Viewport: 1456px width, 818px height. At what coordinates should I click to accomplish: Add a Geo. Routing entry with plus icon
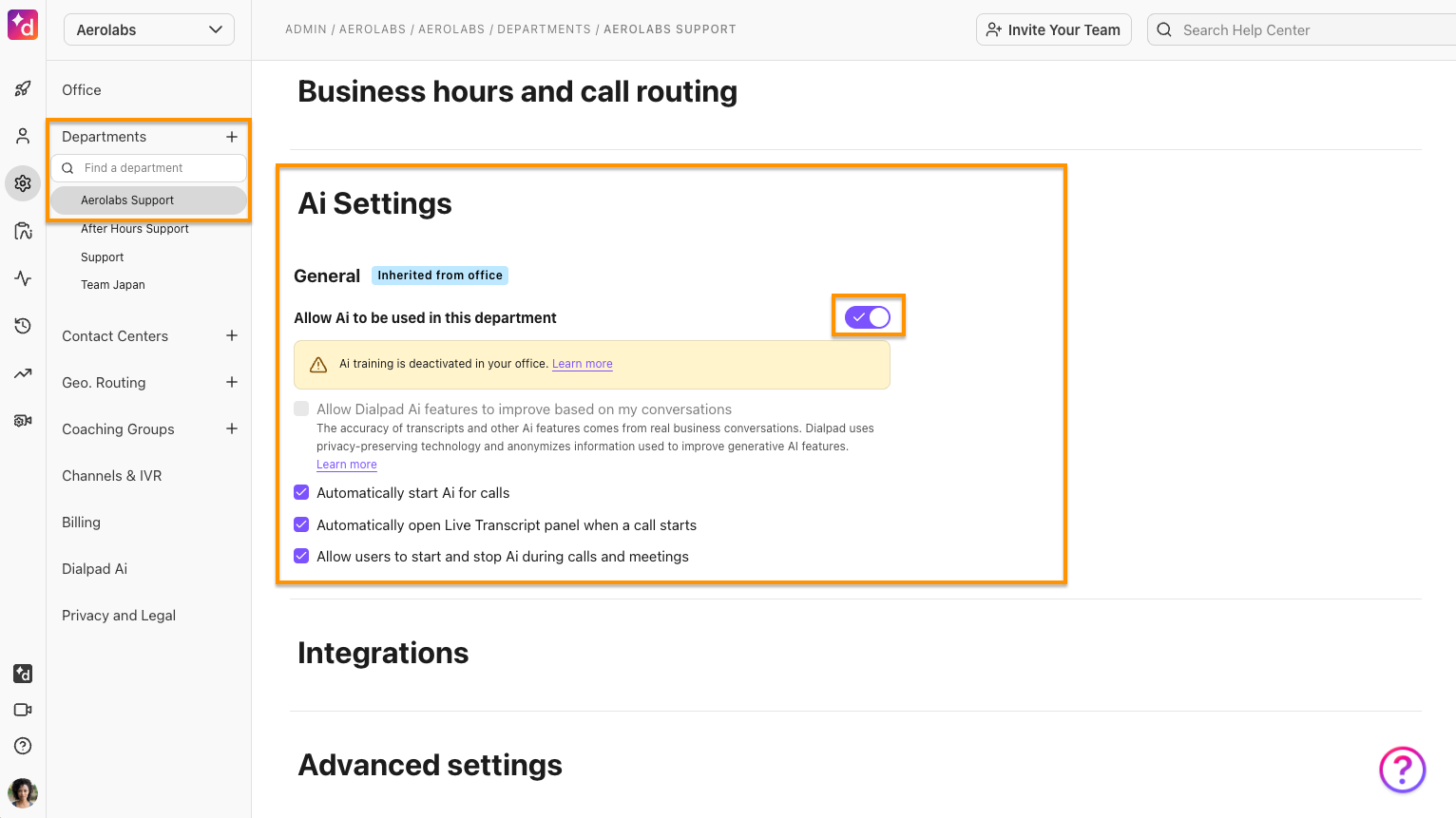click(231, 382)
